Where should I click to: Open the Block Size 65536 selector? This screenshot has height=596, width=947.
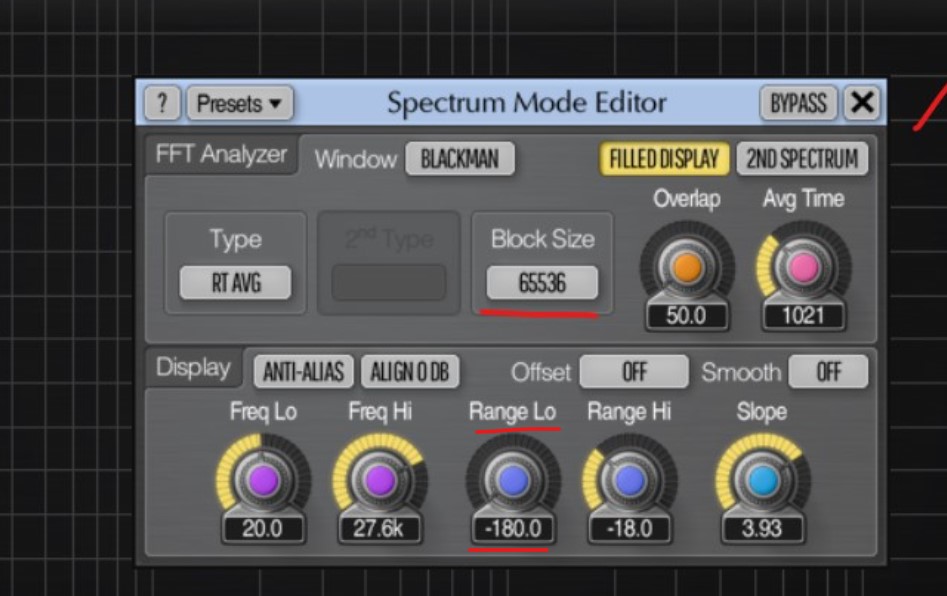[x=542, y=283]
